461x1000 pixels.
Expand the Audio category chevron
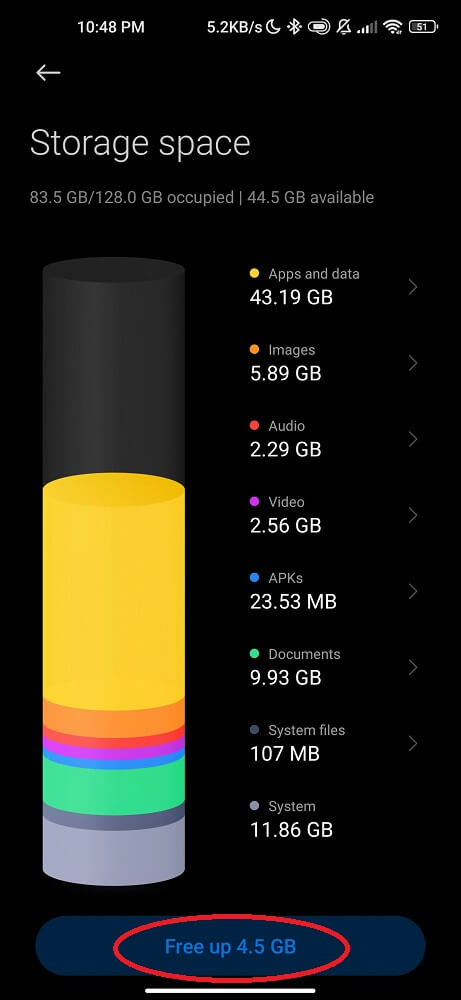click(x=413, y=439)
